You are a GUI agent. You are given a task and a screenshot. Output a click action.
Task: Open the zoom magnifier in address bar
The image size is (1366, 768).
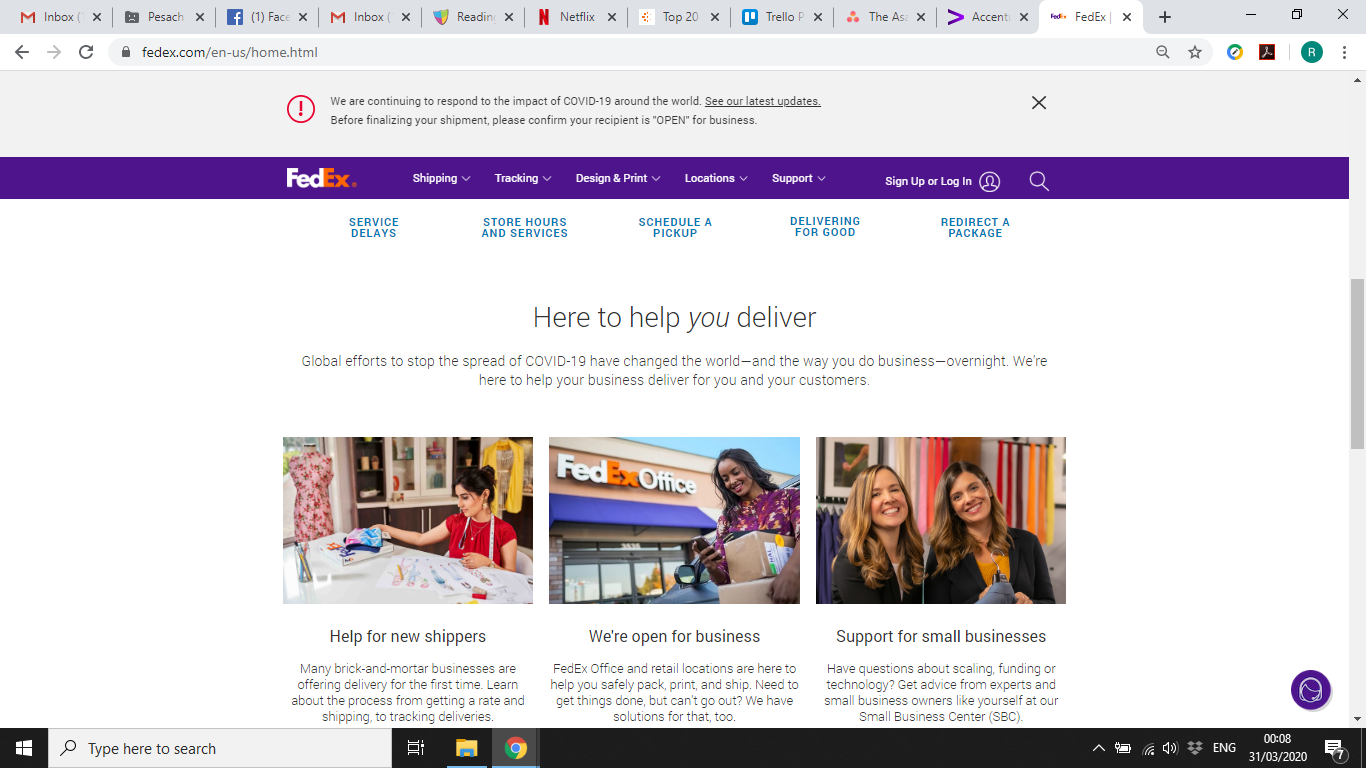(x=1162, y=52)
